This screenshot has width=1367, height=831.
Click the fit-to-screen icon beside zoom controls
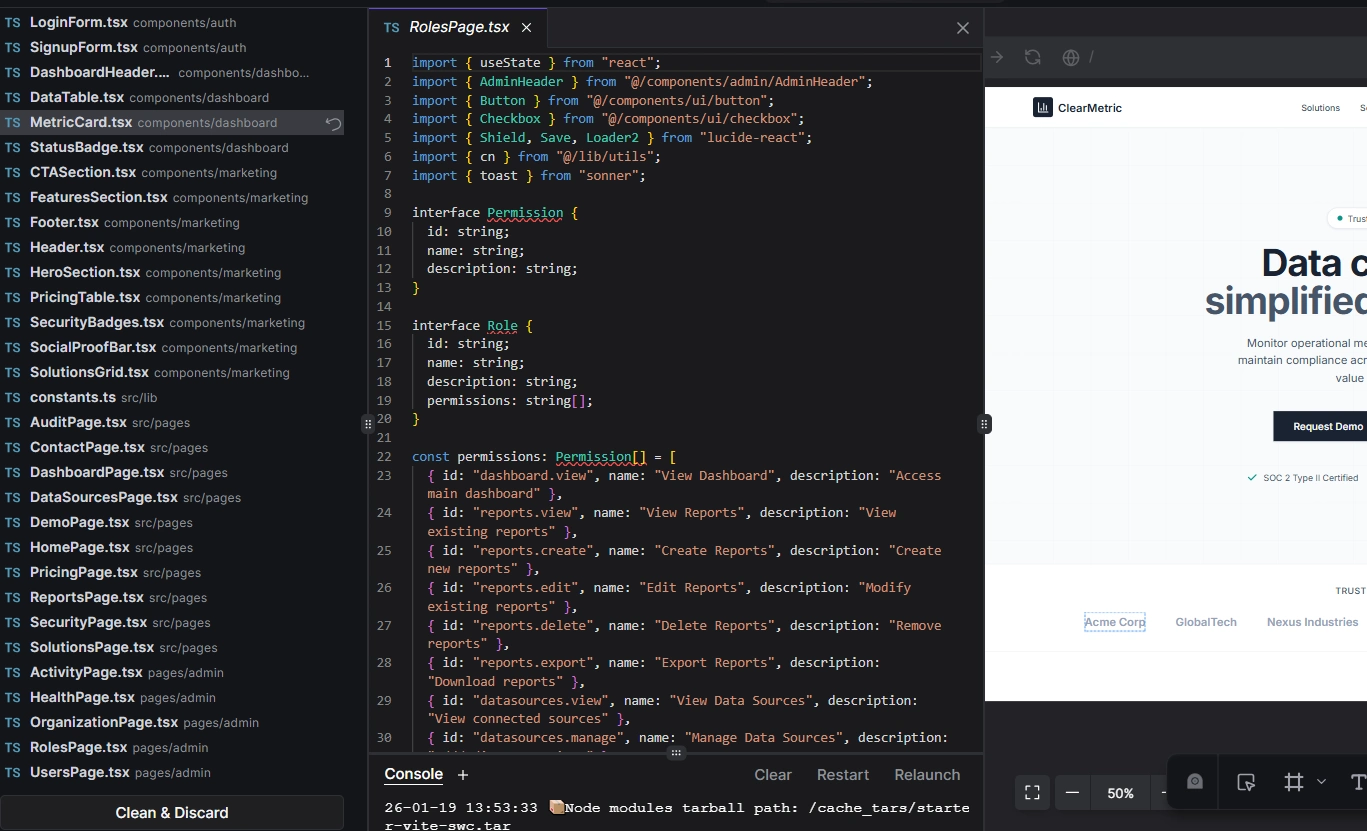pos(1033,793)
